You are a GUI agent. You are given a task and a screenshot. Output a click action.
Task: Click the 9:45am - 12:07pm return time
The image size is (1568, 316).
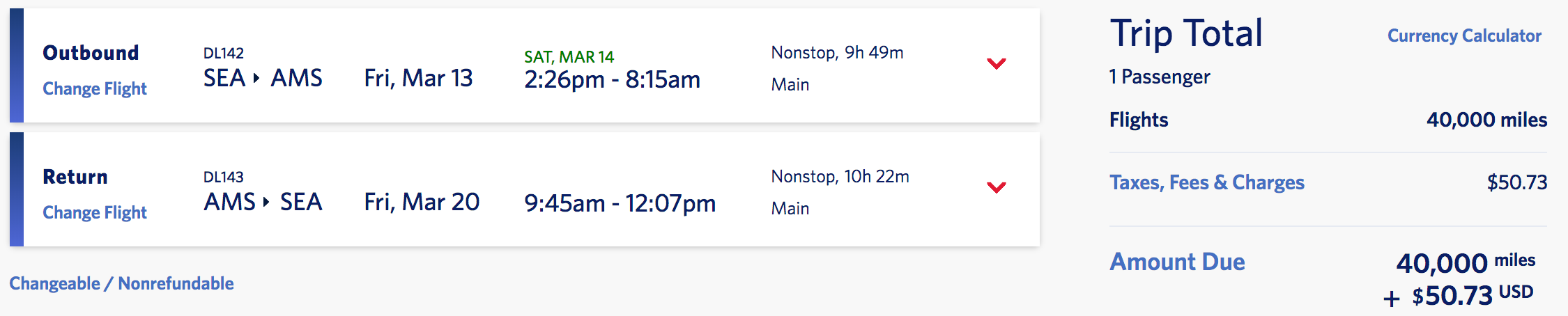(x=620, y=203)
